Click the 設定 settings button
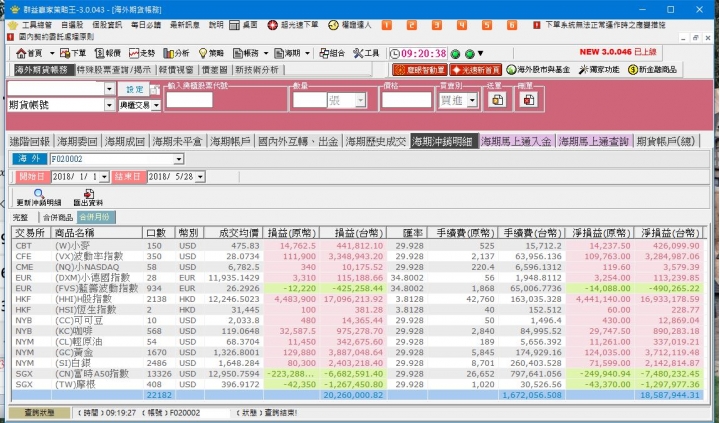 135,89
